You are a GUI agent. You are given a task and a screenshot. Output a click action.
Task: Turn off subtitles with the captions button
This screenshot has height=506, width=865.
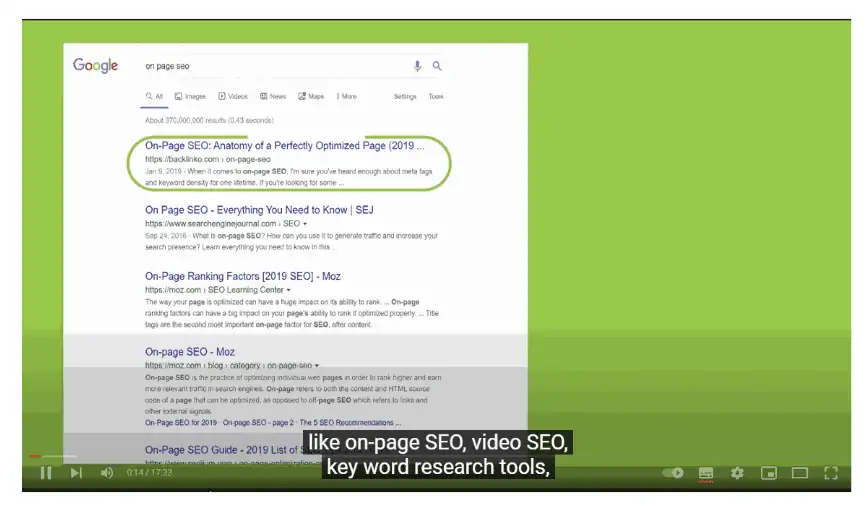click(706, 473)
